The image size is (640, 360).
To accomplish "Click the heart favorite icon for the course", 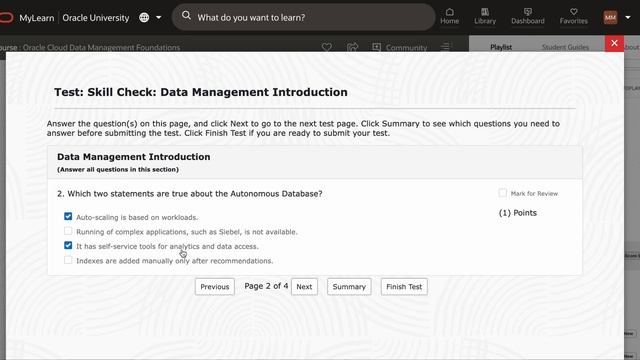I will click(327, 47).
